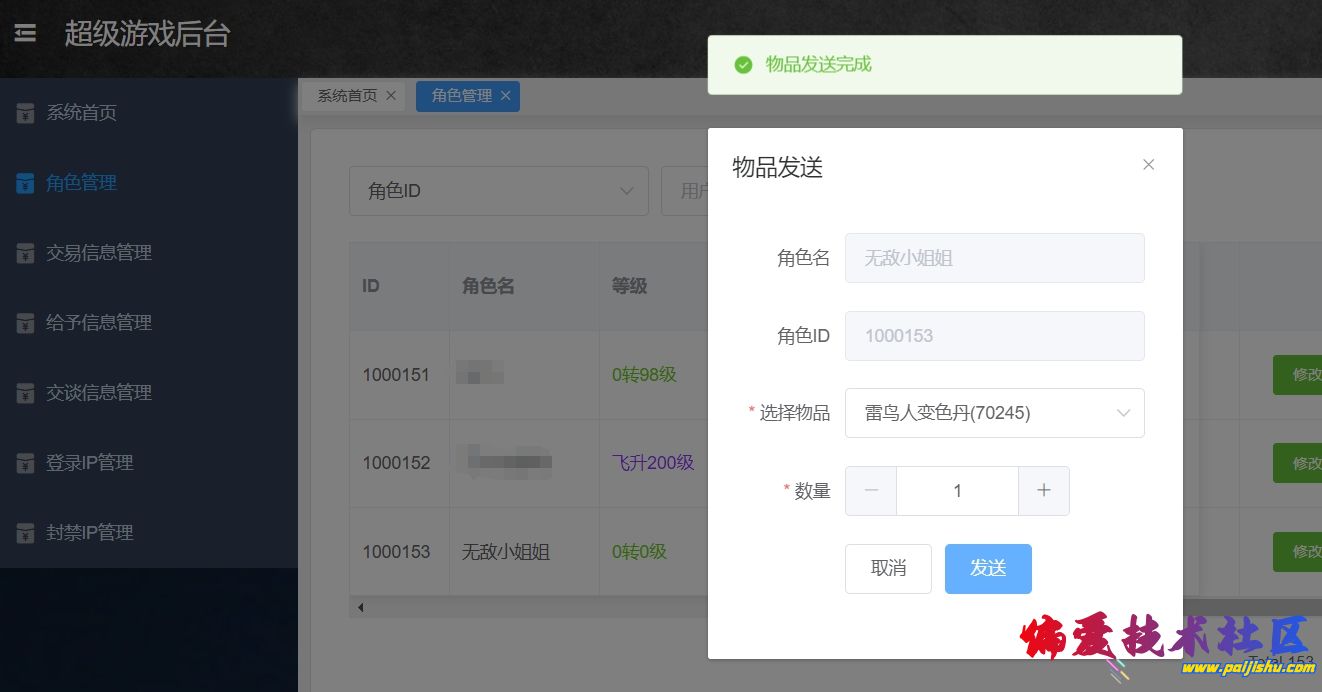The height and width of the screenshot is (692, 1322).
Task: Click the 发送 send button
Action: pos(988,568)
